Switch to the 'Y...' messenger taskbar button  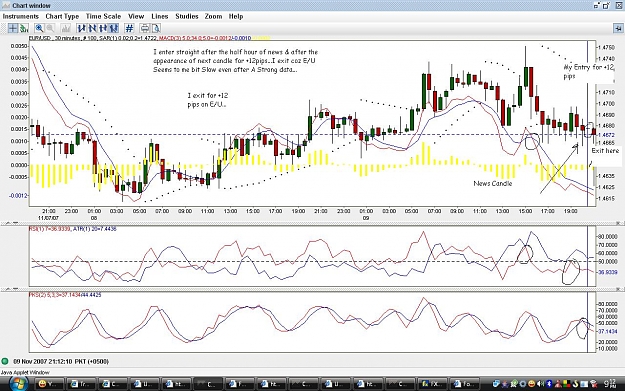coord(49,384)
